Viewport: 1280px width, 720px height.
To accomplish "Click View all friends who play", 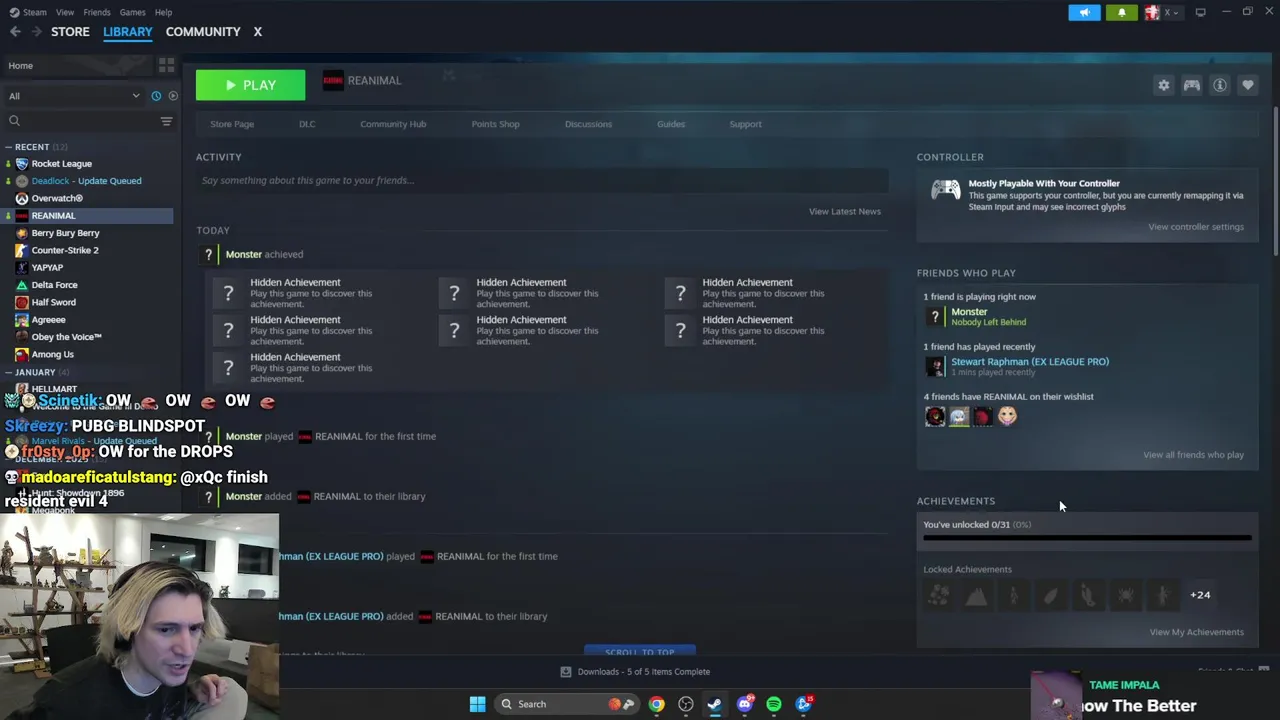I will pyautogui.click(x=1193, y=455).
